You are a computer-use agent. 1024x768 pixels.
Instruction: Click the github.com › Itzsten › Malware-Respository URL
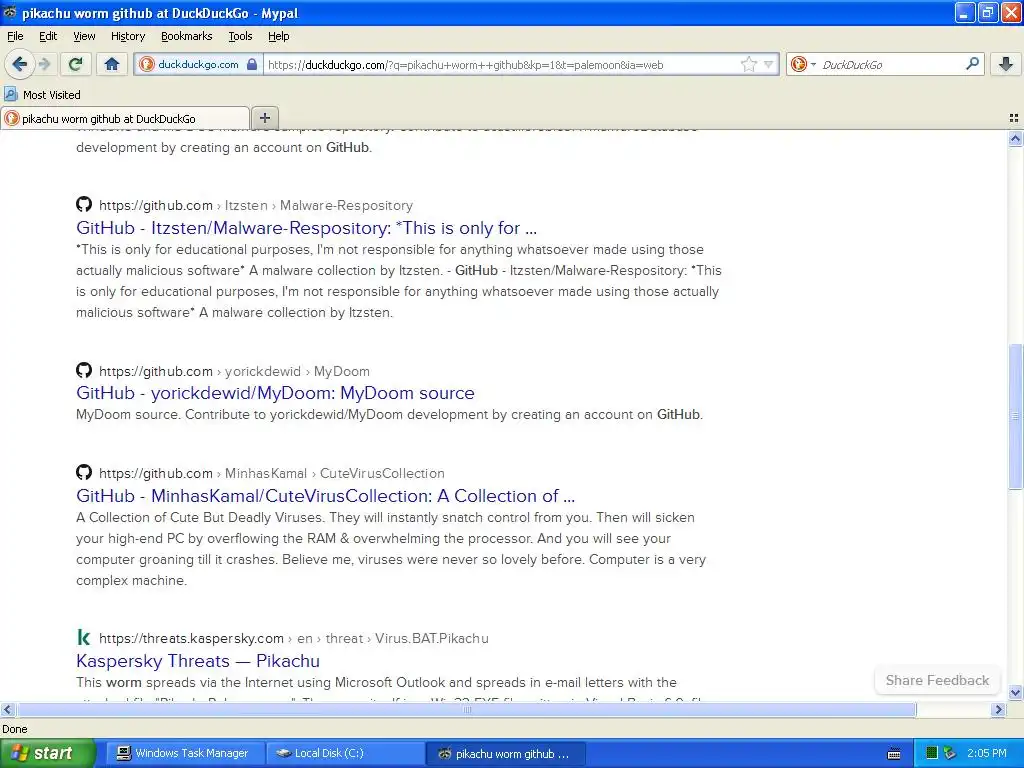(x=256, y=205)
